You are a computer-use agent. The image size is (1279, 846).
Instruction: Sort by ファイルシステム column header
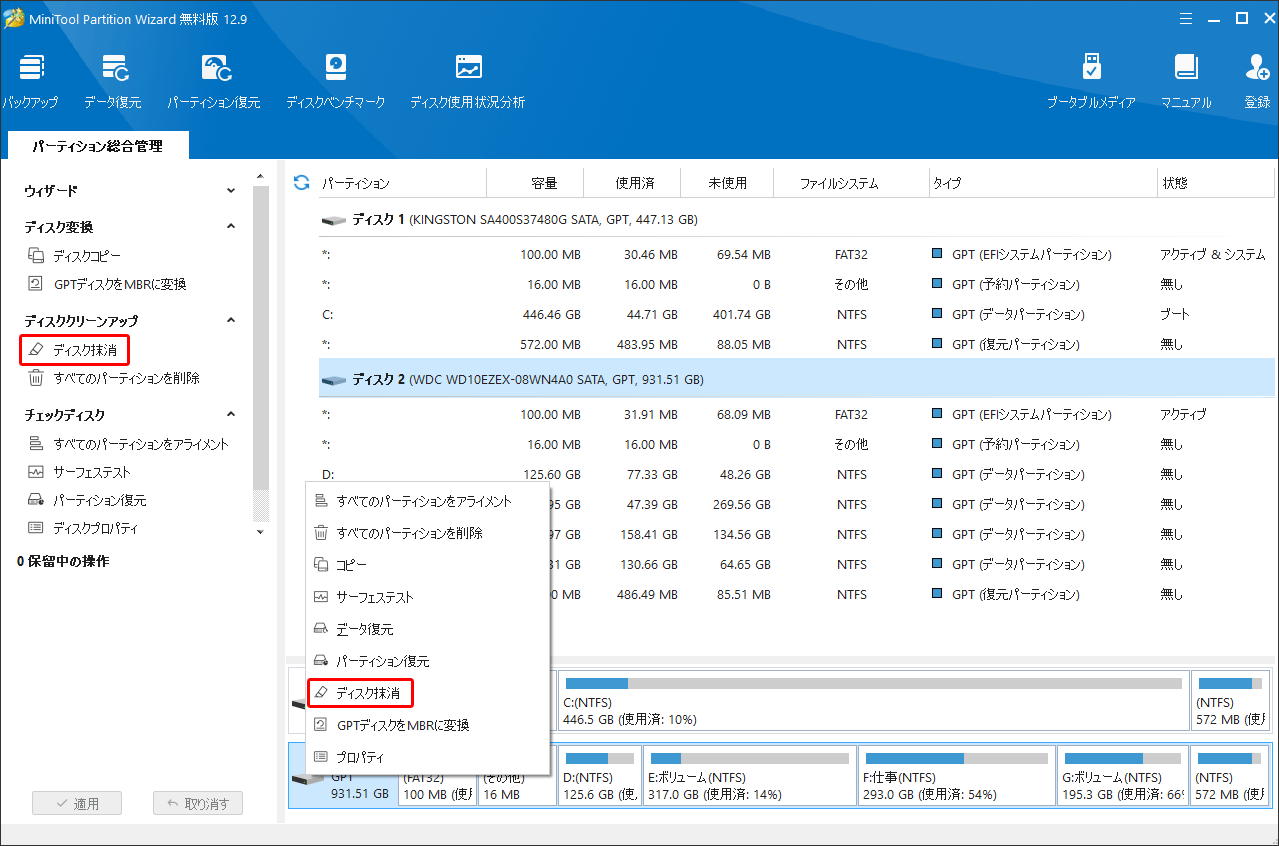[839, 183]
